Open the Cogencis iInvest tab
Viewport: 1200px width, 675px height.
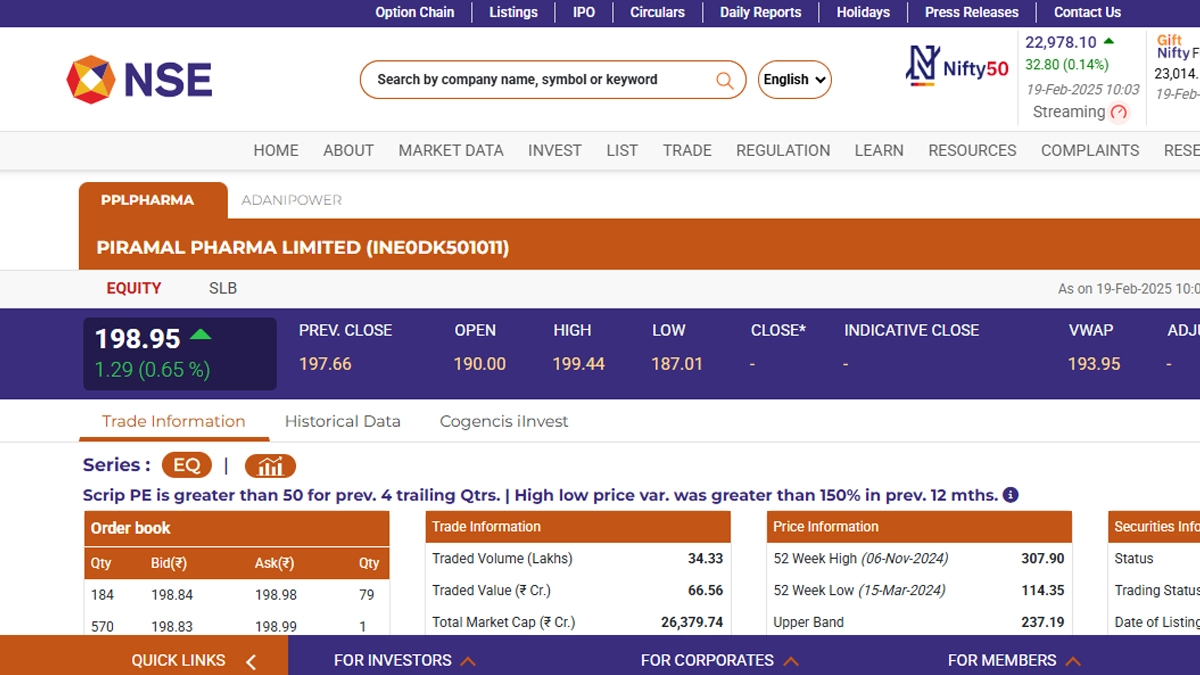(x=503, y=421)
